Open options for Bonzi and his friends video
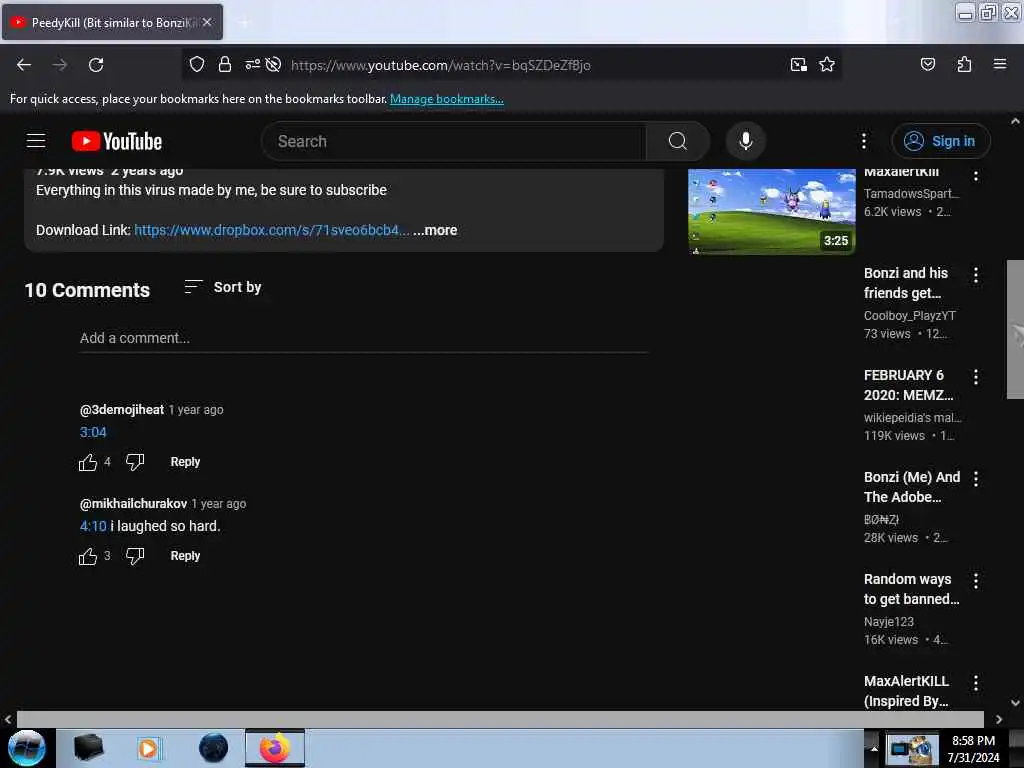The height and width of the screenshot is (768, 1024). 976,275
